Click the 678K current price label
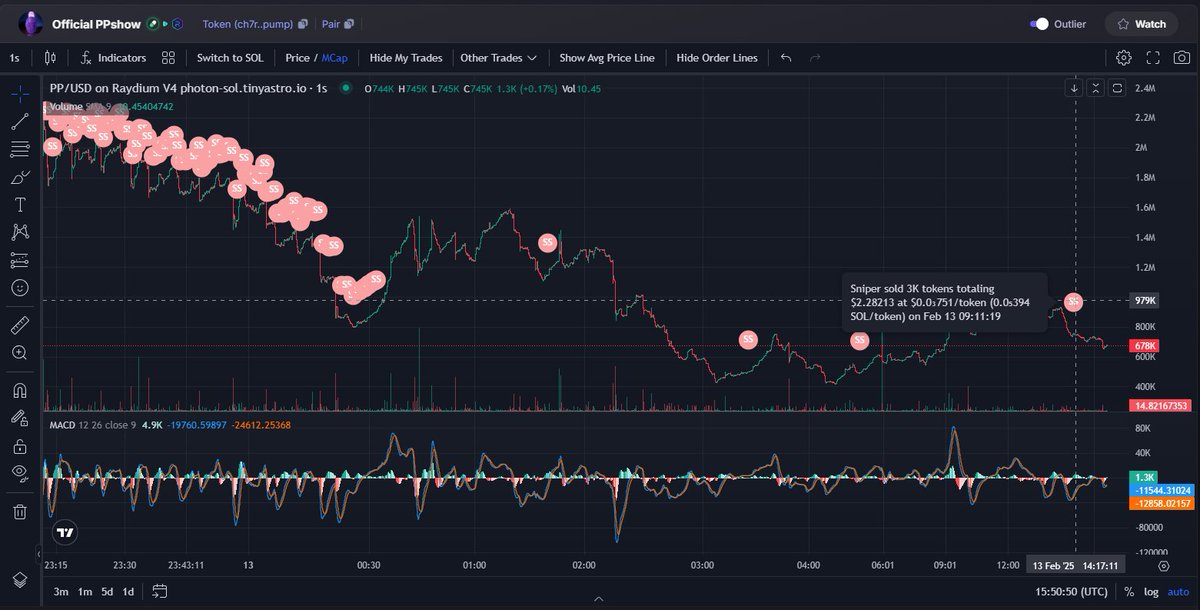The height and width of the screenshot is (610, 1200). [x=1145, y=346]
